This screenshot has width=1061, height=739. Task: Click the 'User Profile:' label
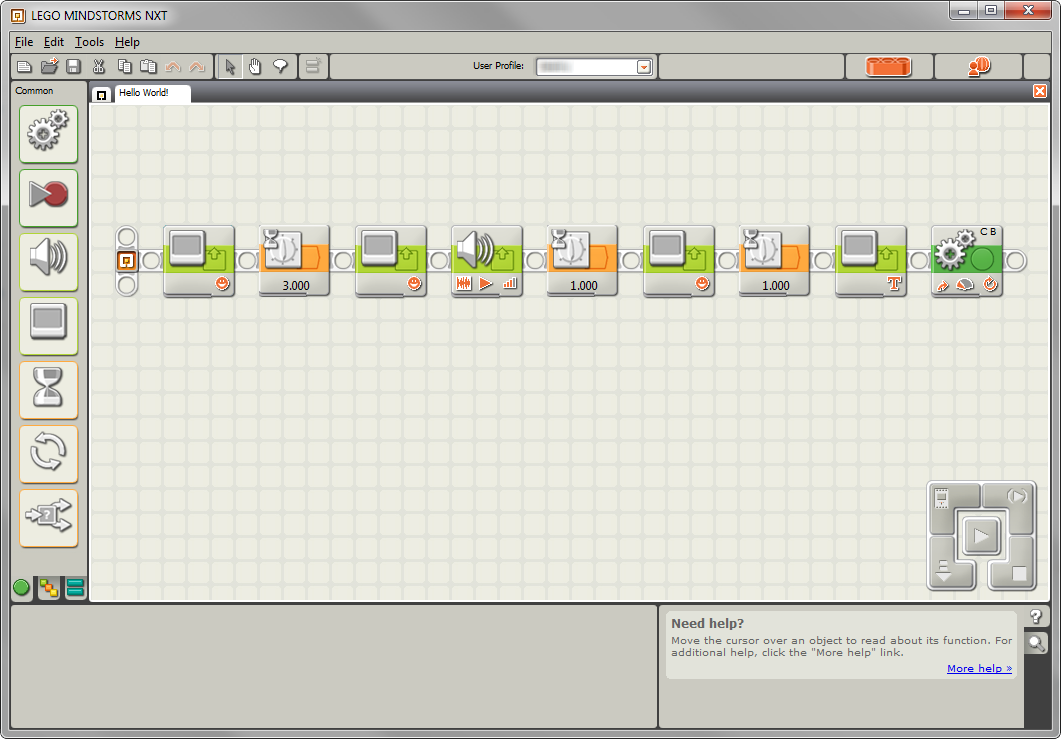point(498,66)
